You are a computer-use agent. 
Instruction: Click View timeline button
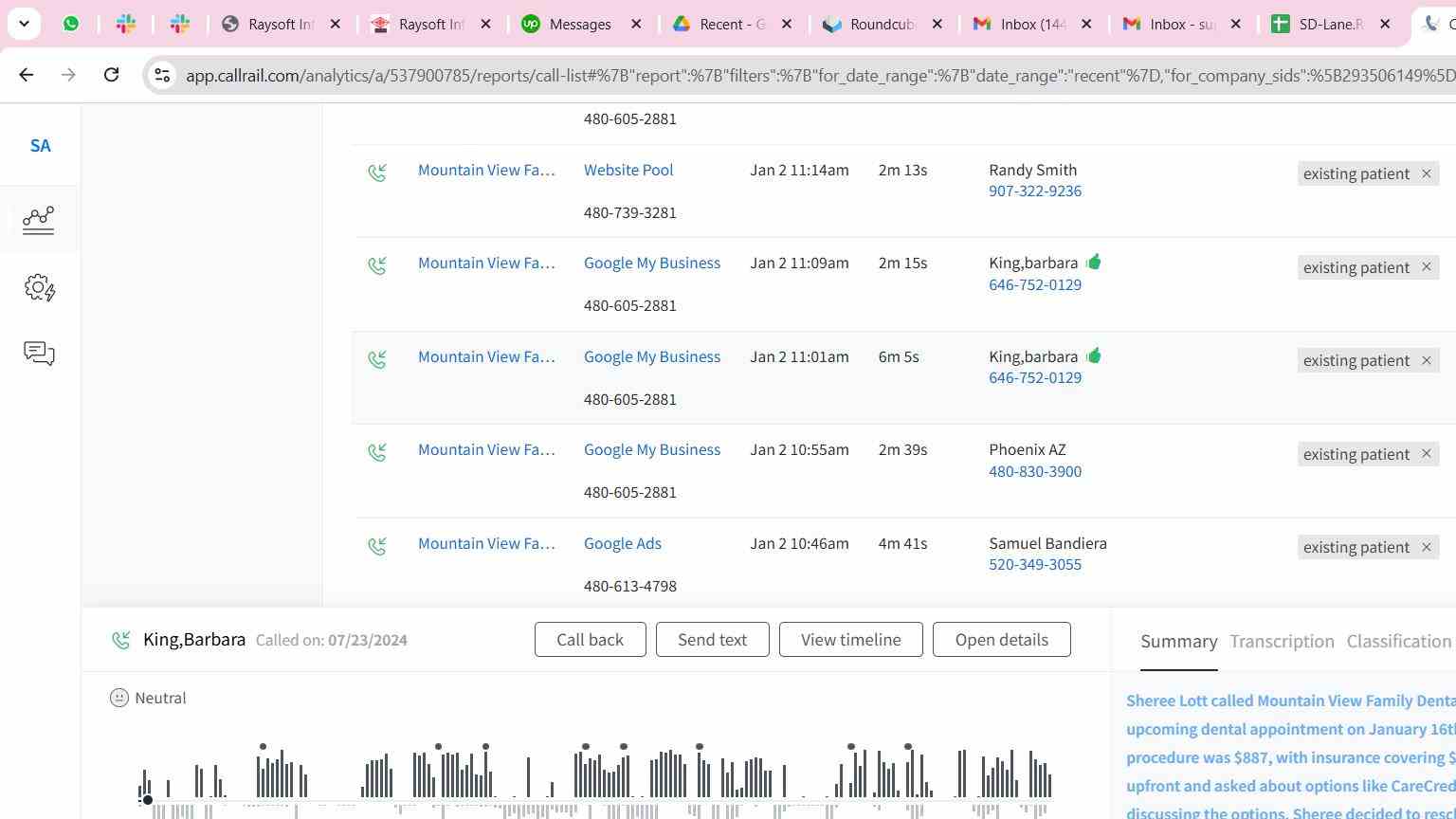[850, 640]
